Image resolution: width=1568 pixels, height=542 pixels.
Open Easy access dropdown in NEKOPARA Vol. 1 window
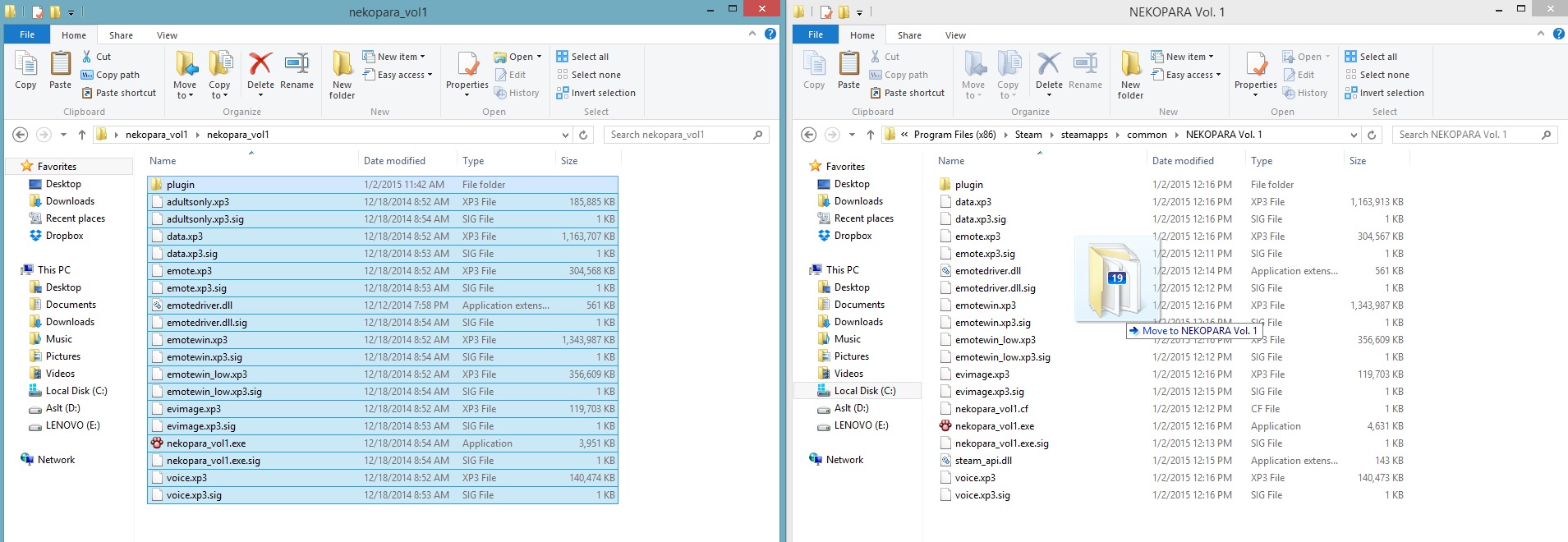point(1185,75)
